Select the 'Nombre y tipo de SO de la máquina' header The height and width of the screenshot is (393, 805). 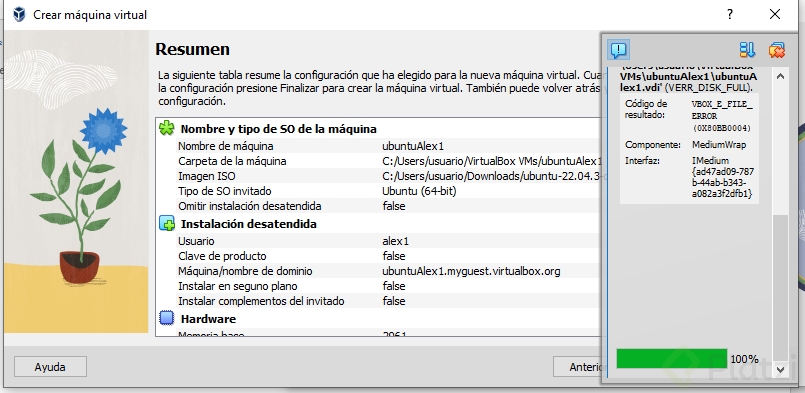[x=279, y=129]
